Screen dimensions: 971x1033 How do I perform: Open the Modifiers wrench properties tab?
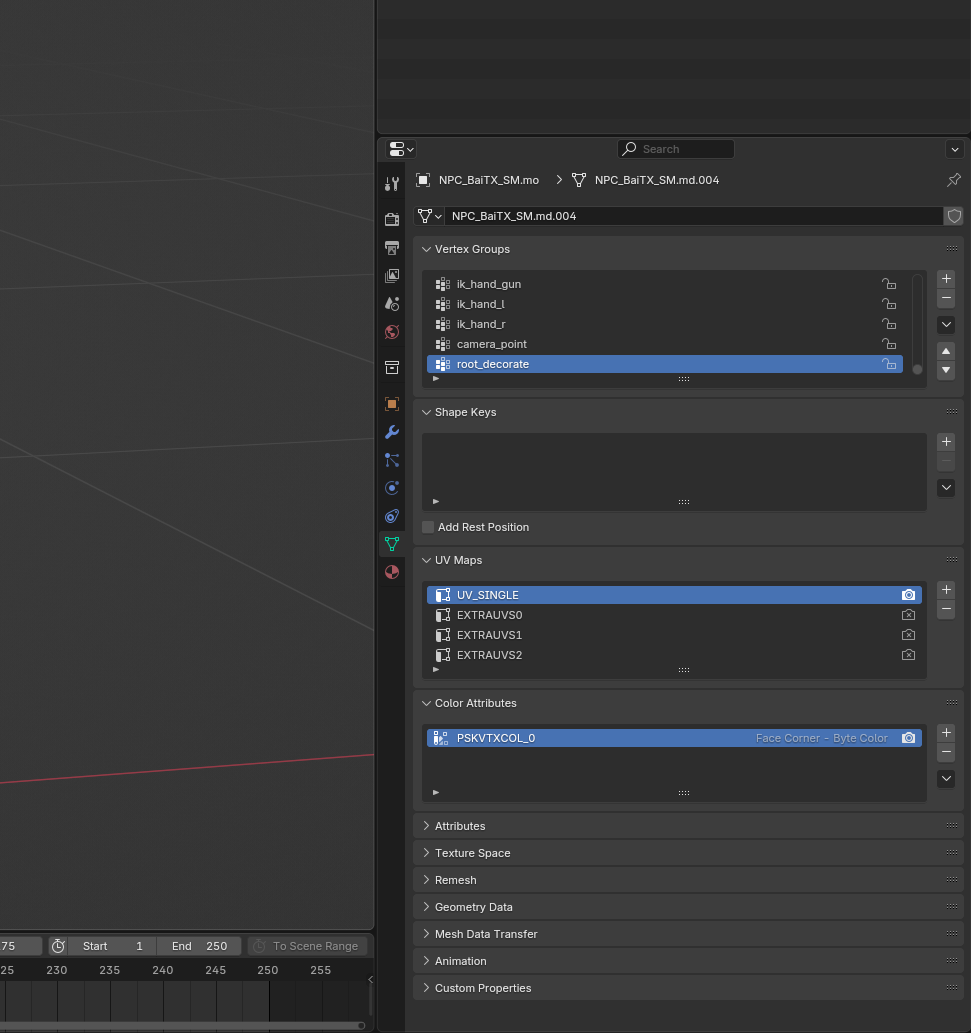(x=392, y=432)
